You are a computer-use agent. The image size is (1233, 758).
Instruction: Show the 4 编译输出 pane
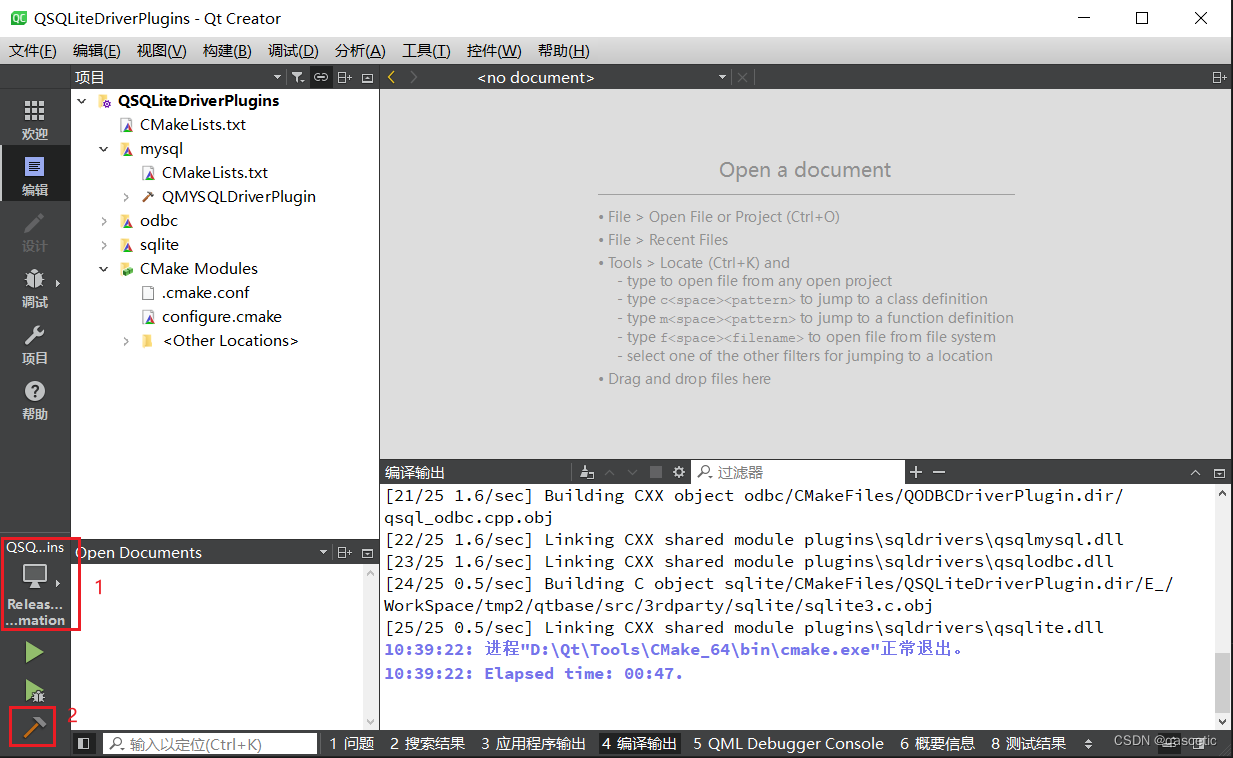[640, 744]
